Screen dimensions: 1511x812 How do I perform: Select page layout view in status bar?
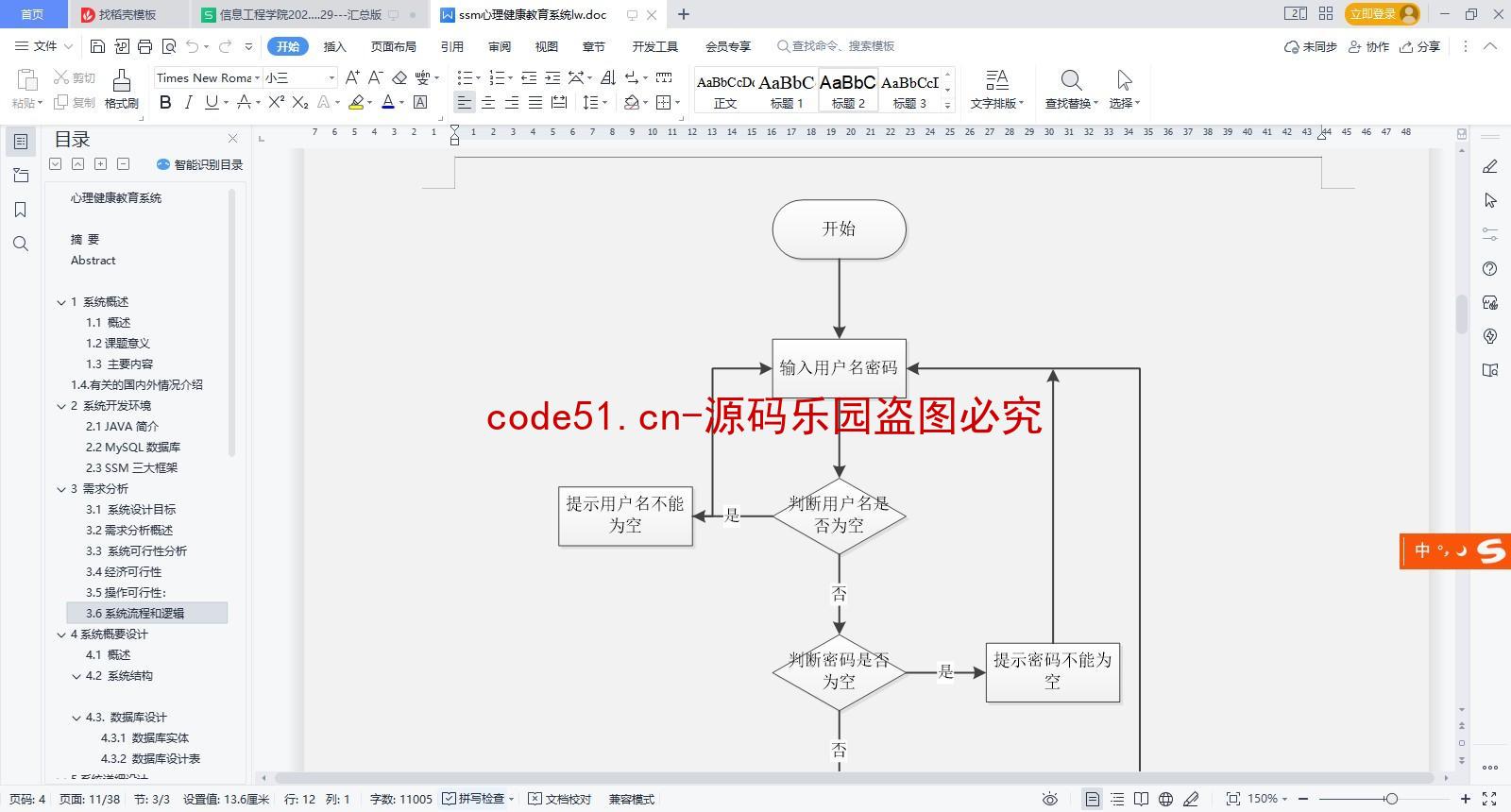point(1092,799)
